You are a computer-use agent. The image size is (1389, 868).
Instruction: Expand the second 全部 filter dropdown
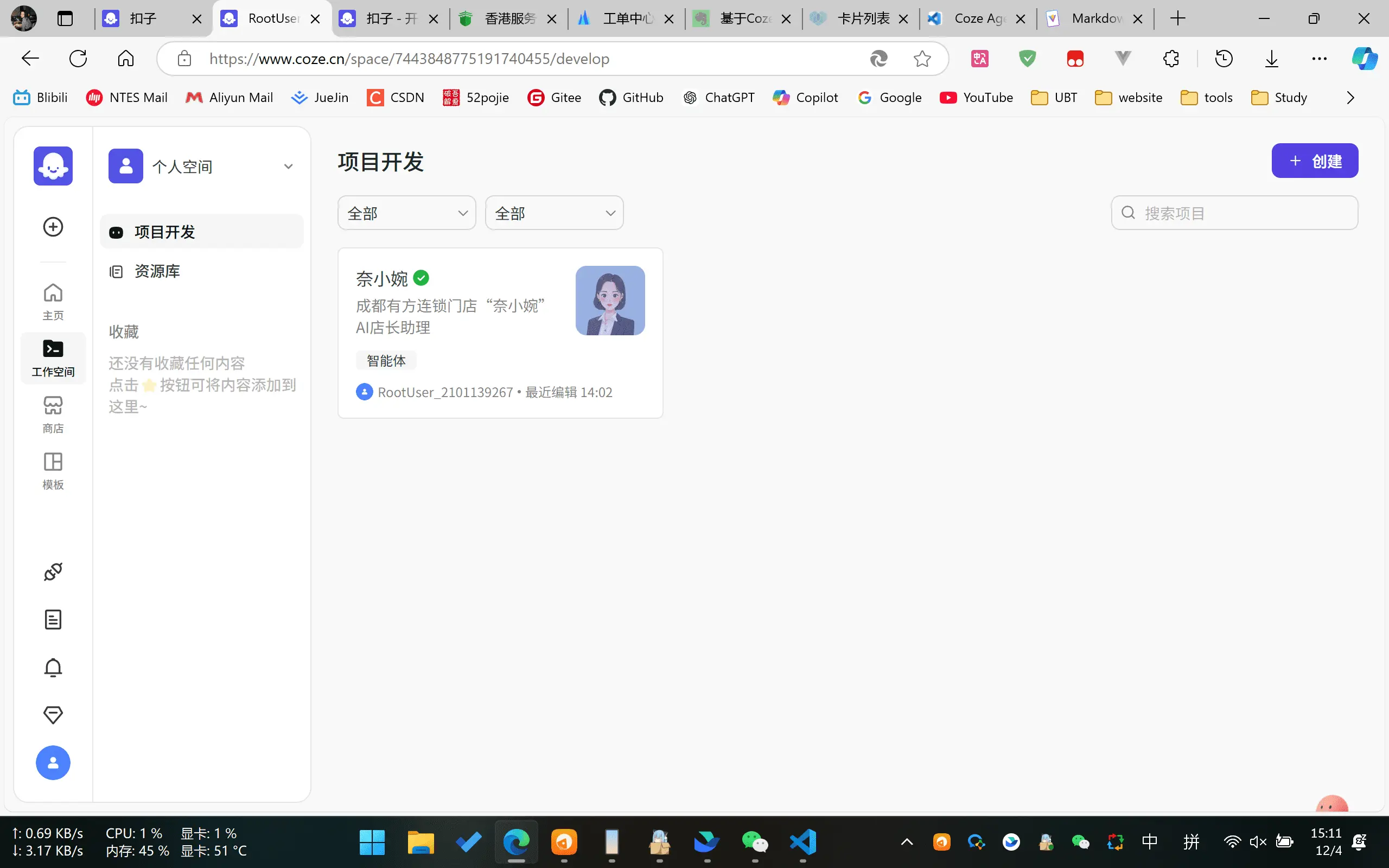click(x=553, y=213)
